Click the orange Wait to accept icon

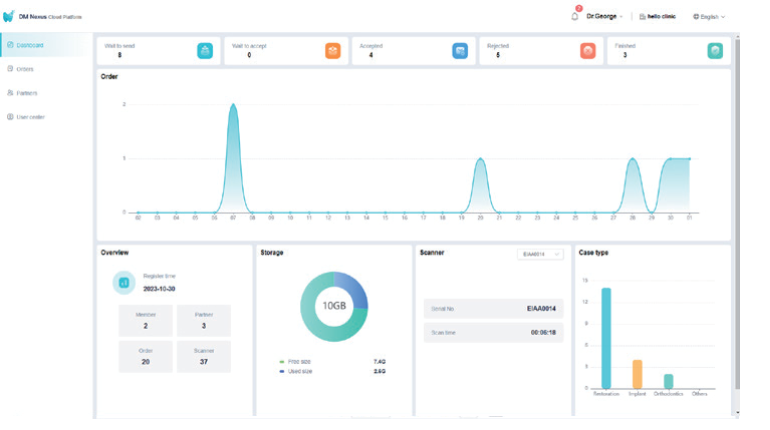tap(332, 51)
